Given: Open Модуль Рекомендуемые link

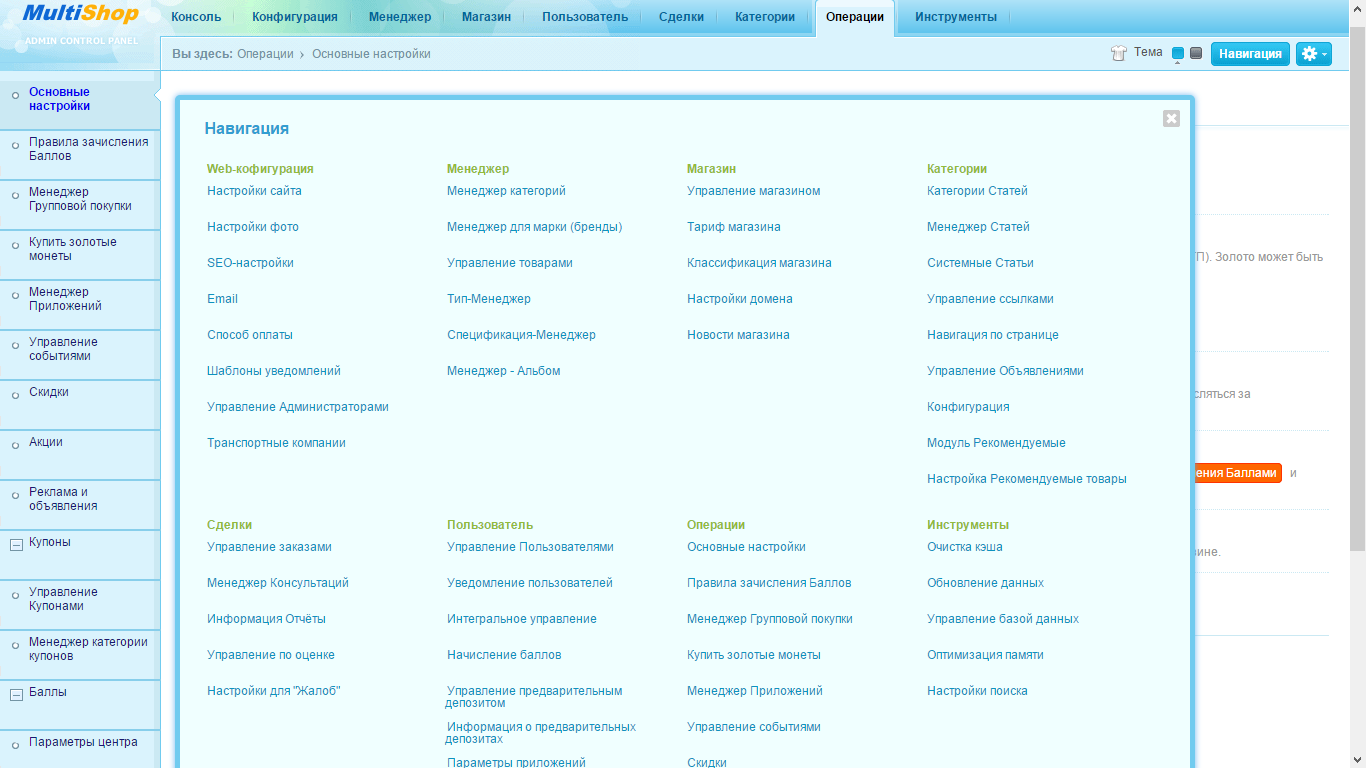Looking at the screenshot, I should (996, 443).
